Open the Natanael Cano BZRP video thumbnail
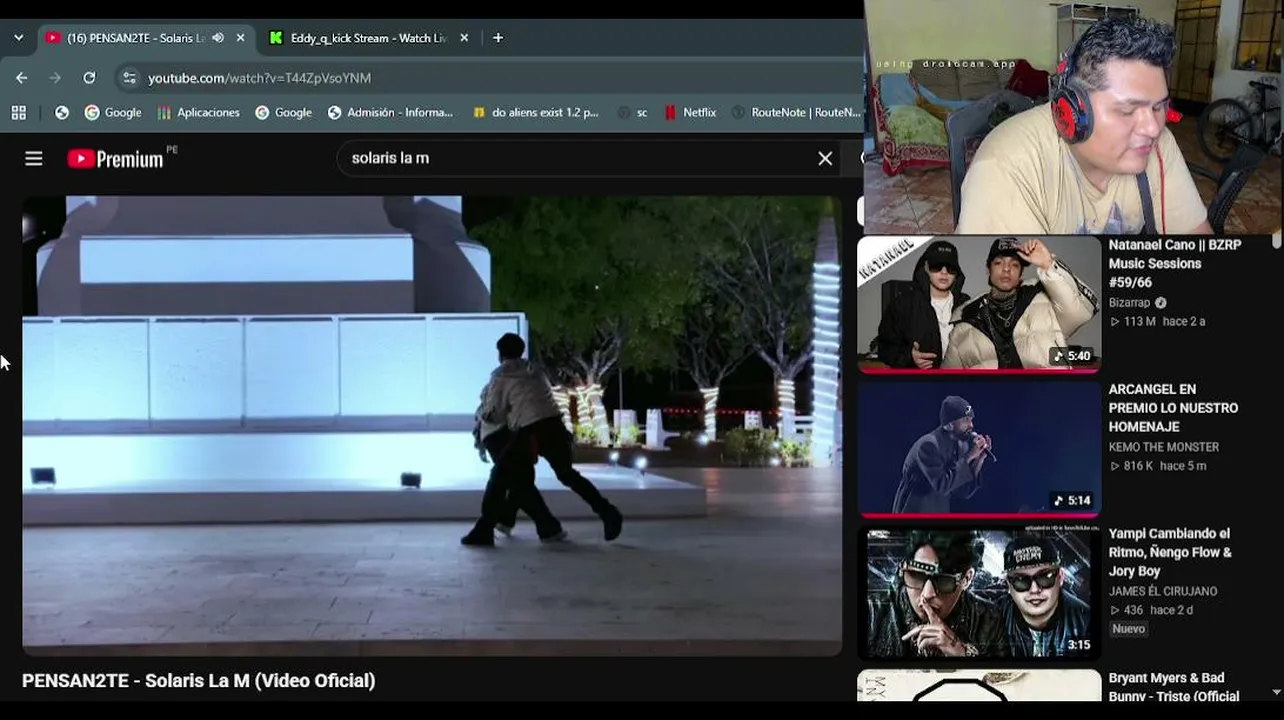 click(x=979, y=303)
